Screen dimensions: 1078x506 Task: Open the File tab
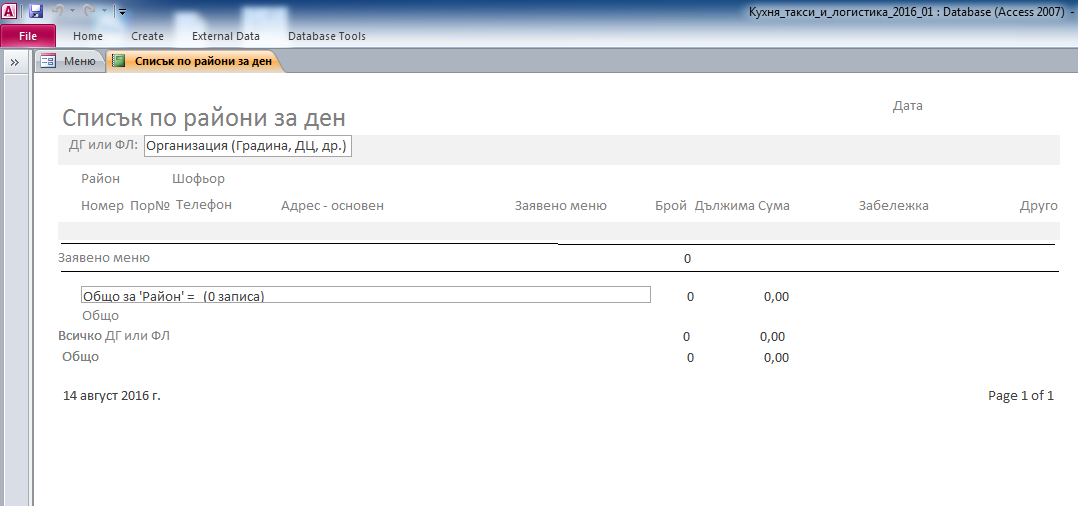point(28,36)
